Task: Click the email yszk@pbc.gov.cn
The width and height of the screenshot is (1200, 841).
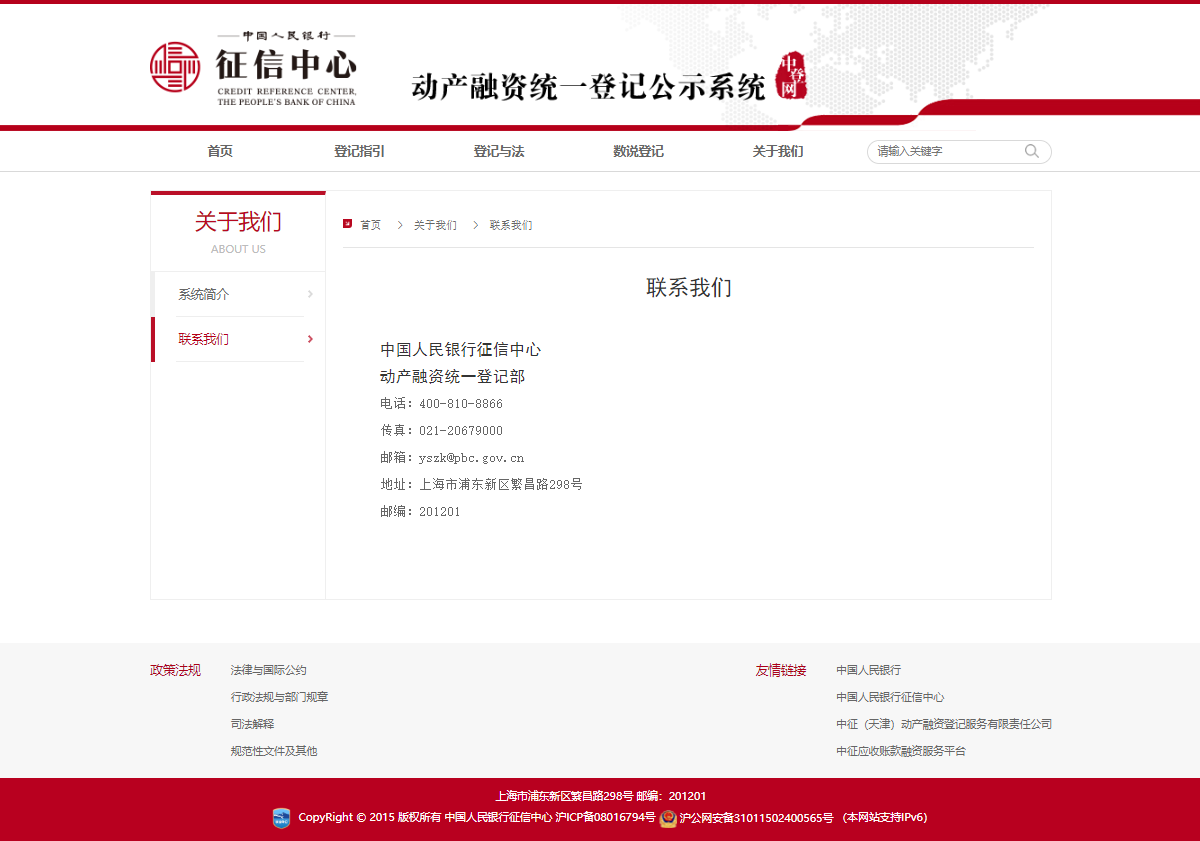Action: pyautogui.click(x=471, y=458)
